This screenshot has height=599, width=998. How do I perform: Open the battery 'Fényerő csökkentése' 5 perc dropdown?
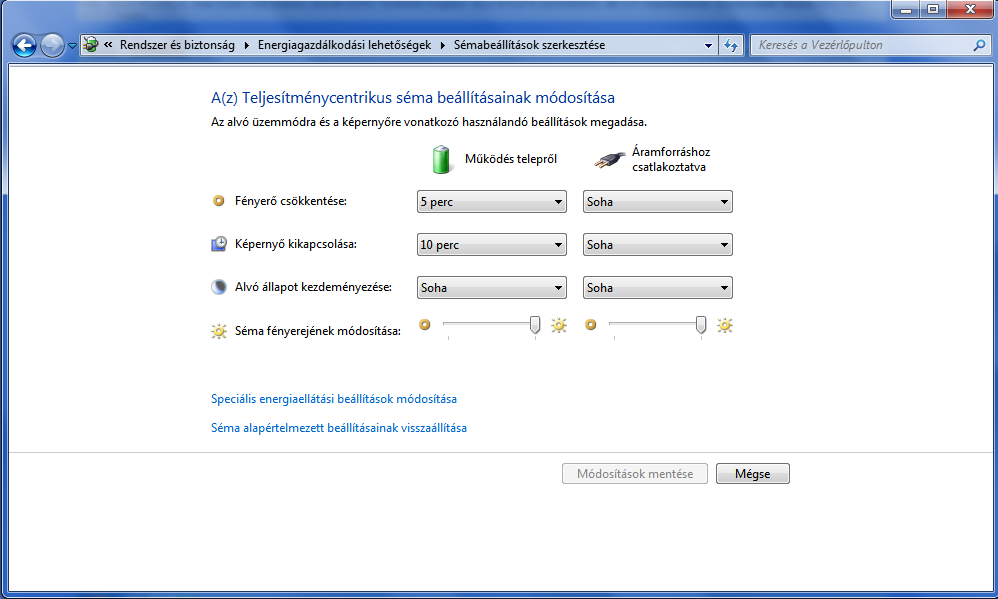pyautogui.click(x=491, y=202)
